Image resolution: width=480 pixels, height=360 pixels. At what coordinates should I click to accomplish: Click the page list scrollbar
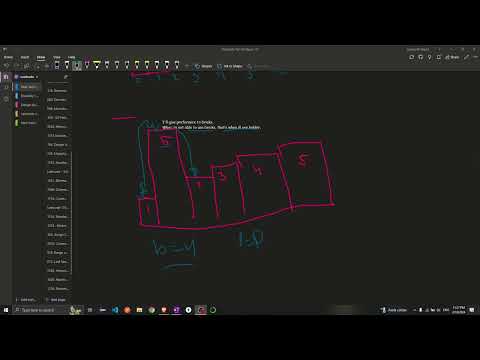(x=71, y=212)
